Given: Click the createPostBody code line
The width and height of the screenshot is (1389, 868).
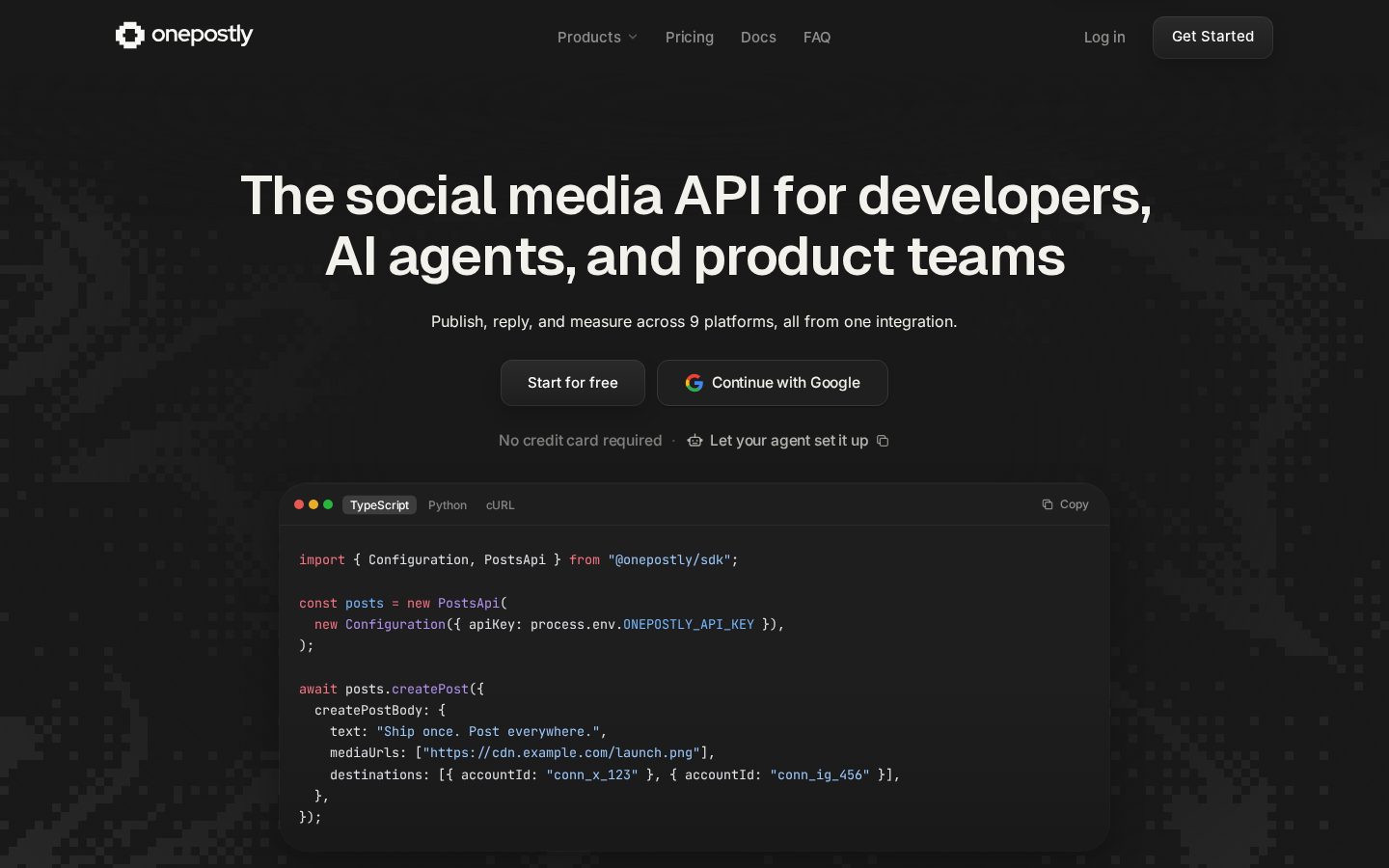Looking at the screenshot, I should (380, 710).
